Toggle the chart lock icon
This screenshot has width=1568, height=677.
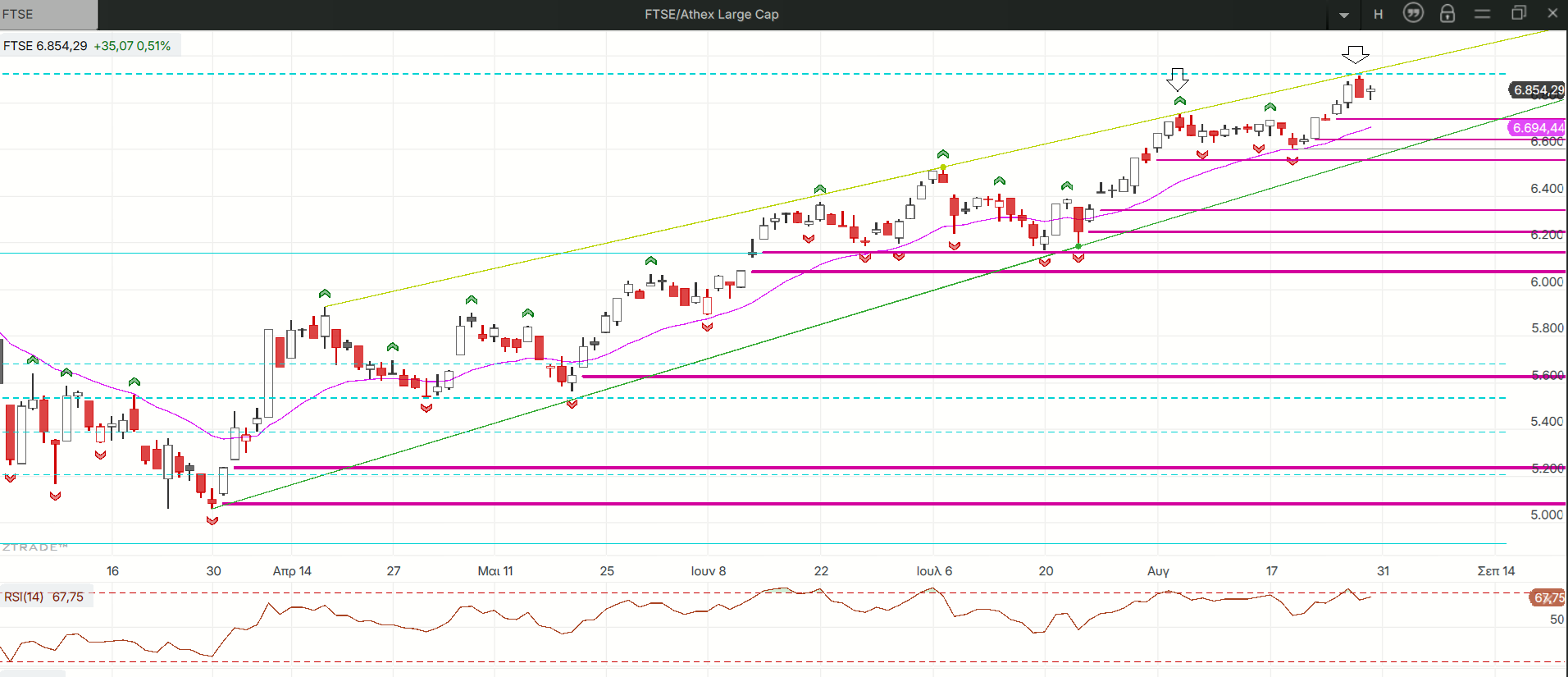click(x=1447, y=13)
